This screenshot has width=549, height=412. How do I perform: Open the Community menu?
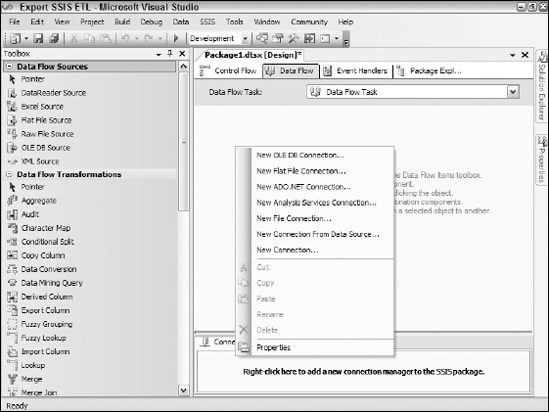[x=309, y=22]
